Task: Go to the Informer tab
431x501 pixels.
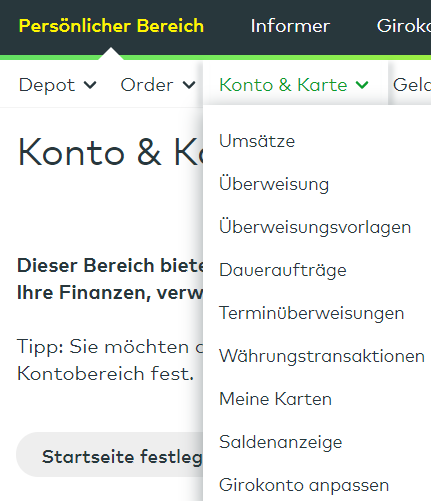Action: 290,26
